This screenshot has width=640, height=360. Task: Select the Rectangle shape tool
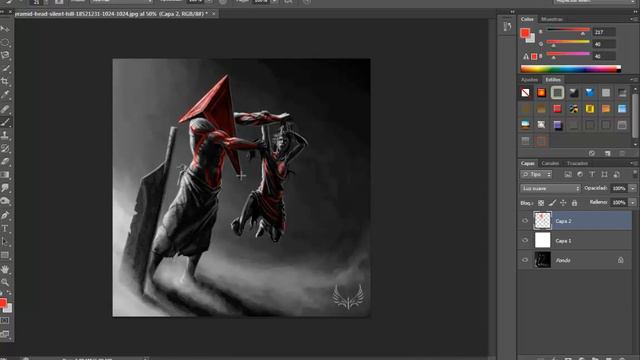5,255
